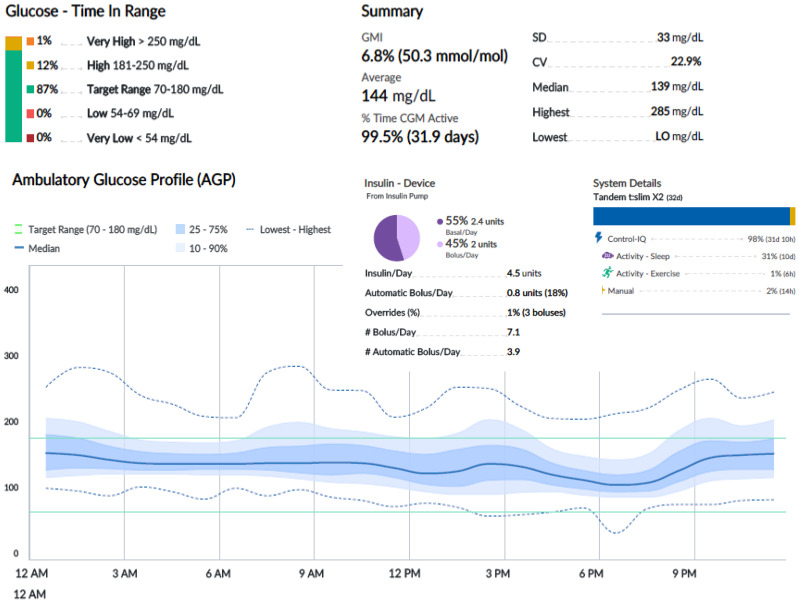799x603 pixels.
Task: Click the insulin basal/bolus pie chart
Action: [x=396, y=238]
